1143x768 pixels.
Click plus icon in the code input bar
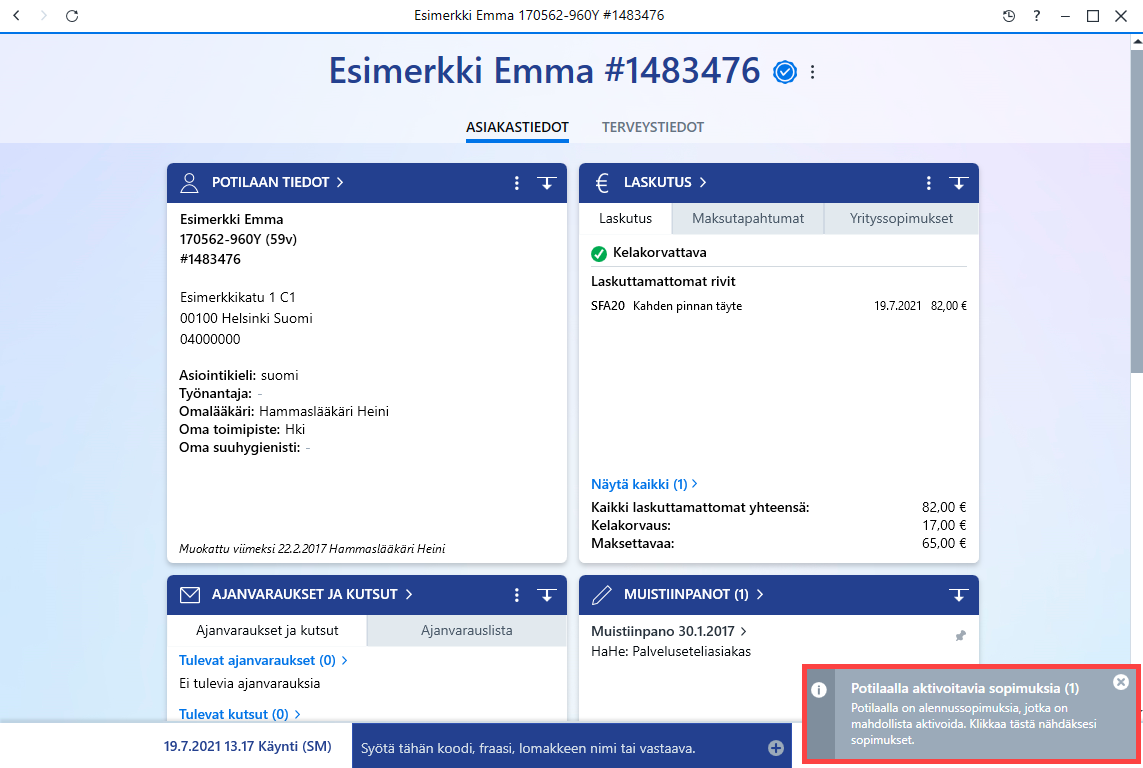point(776,748)
